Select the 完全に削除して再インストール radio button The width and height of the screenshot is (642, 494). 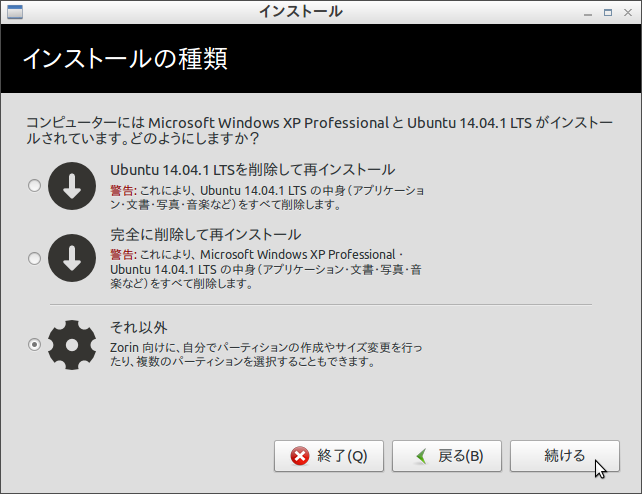tap(34, 258)
